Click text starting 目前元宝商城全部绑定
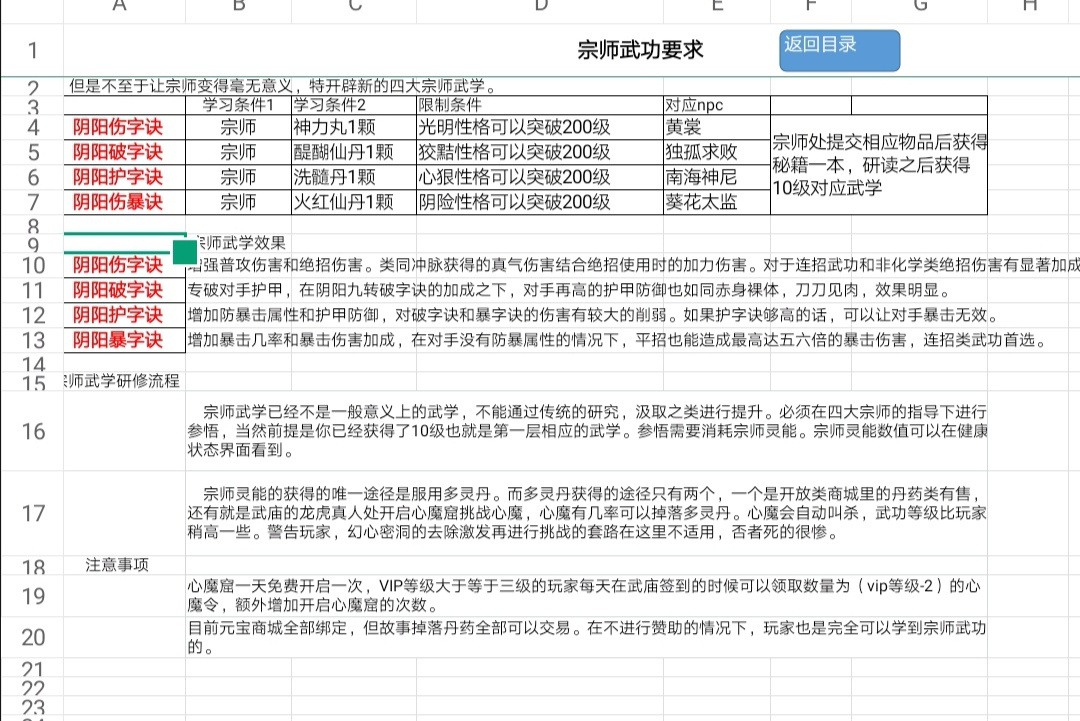Viewport: 1080px width, 721px height. point(587,637)
